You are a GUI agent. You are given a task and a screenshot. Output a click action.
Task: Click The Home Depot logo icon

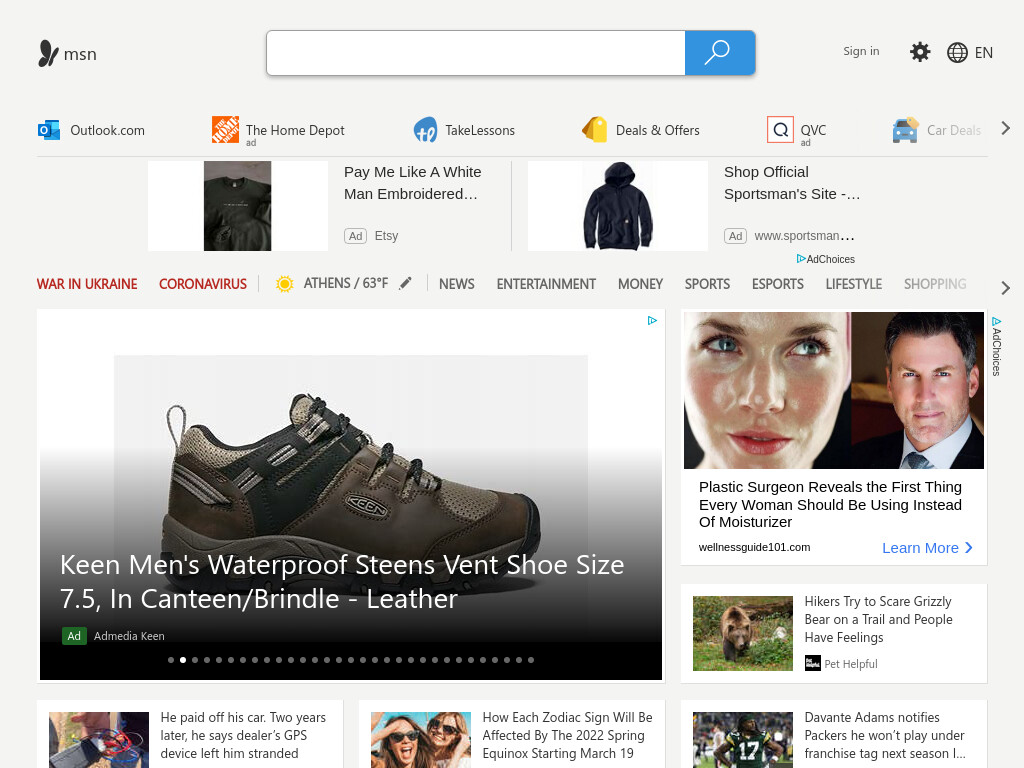[x=225, y=129]
